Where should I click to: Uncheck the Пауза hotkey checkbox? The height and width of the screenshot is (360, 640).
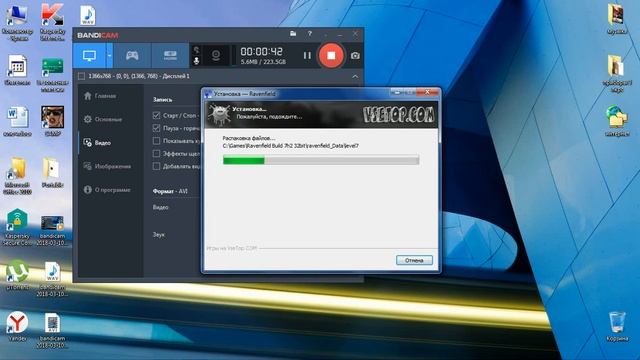pyautogui.click(x=156, y=128)
